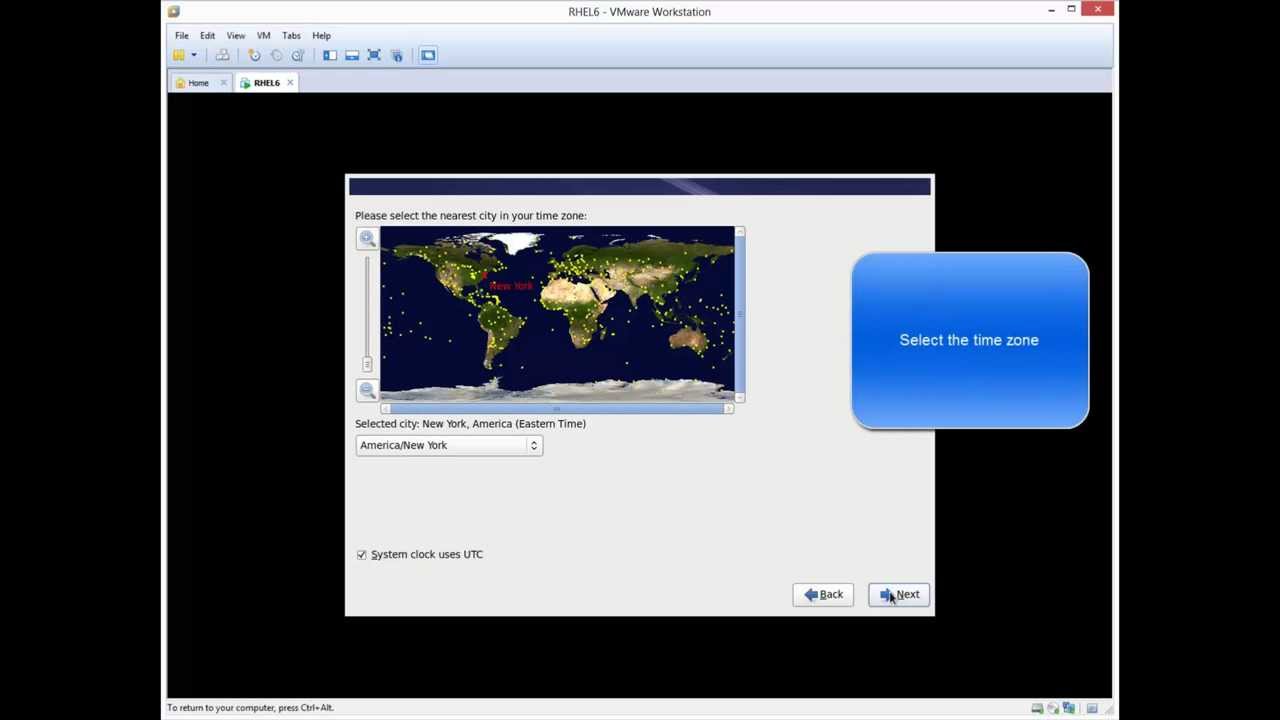1280x720 pixels.
Task: Click the Back button
Action: (823, 594)
